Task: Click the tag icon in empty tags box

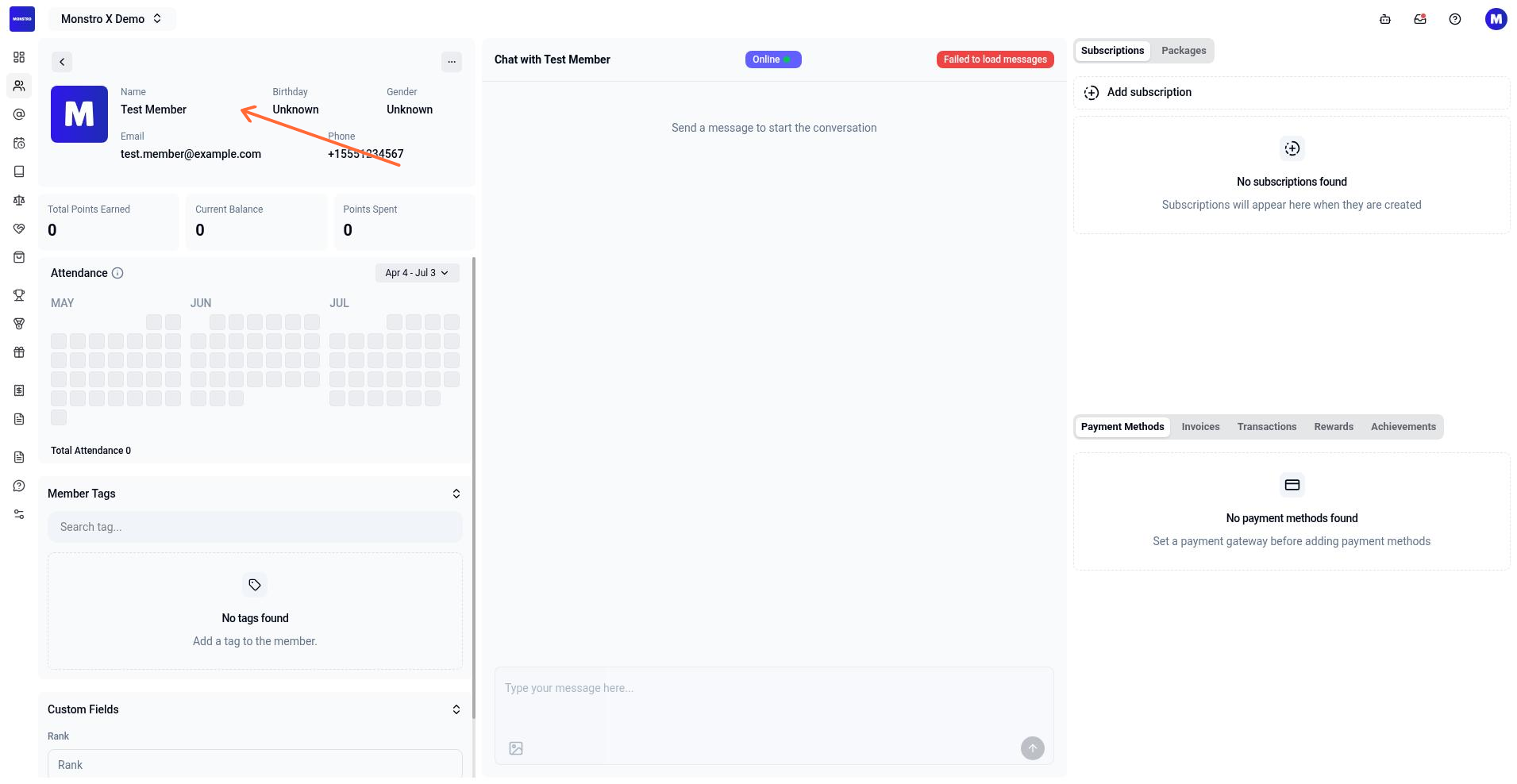Action: pyautogui.click(x=255, y=585)
